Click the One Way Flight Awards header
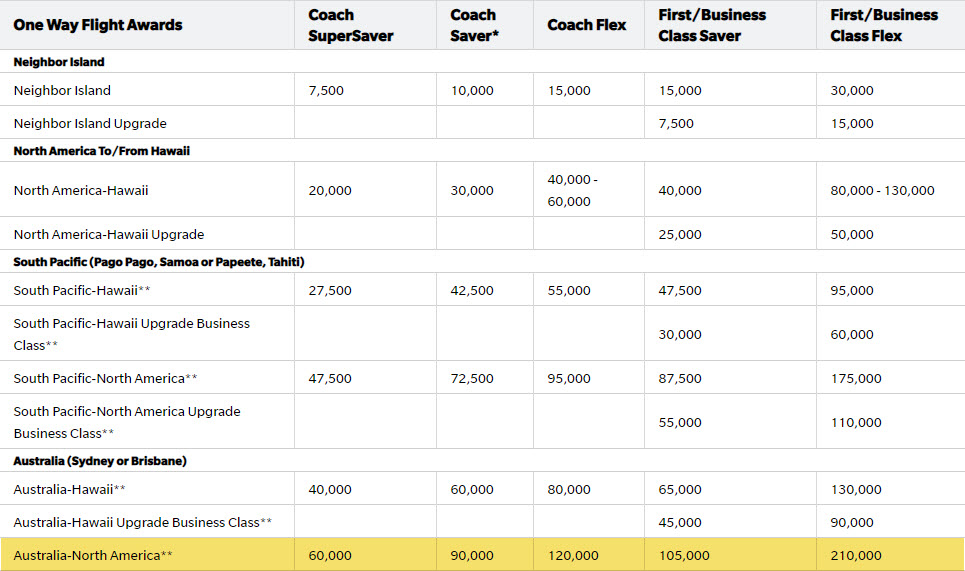 (x=98, y=25)
